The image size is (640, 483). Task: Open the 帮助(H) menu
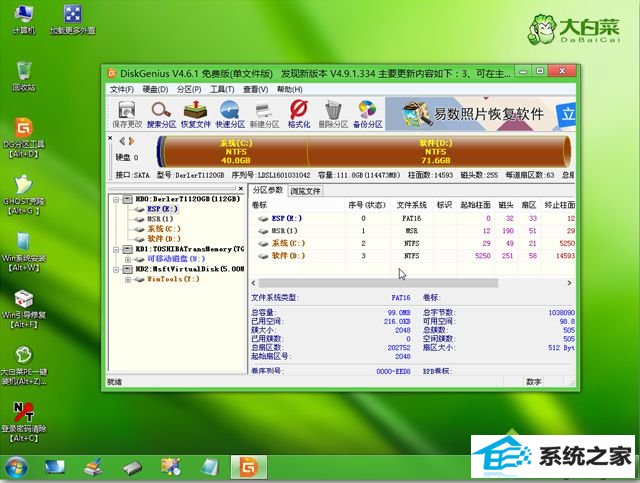289,89
